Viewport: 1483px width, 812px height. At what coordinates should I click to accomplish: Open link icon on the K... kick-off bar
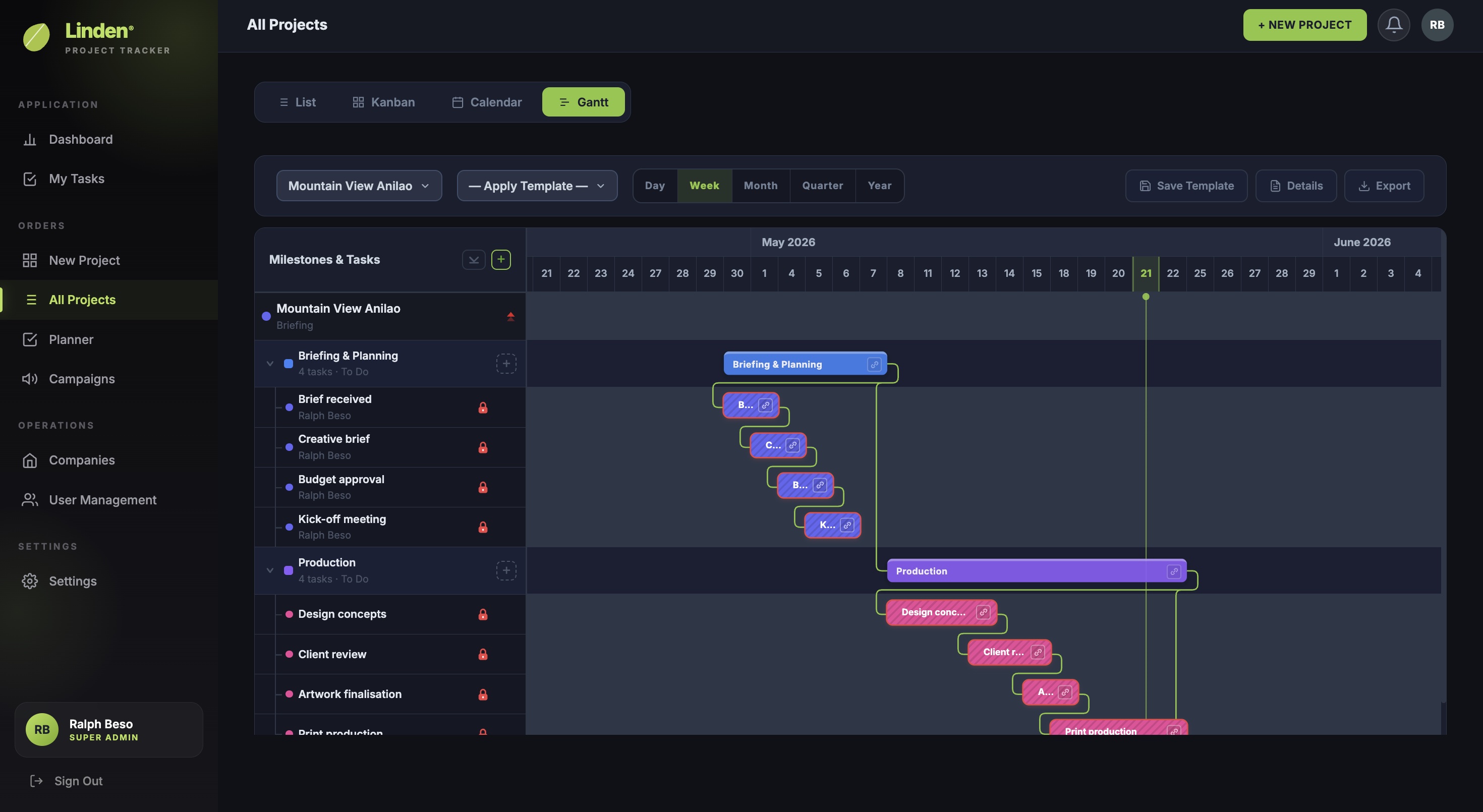[846, 525]
